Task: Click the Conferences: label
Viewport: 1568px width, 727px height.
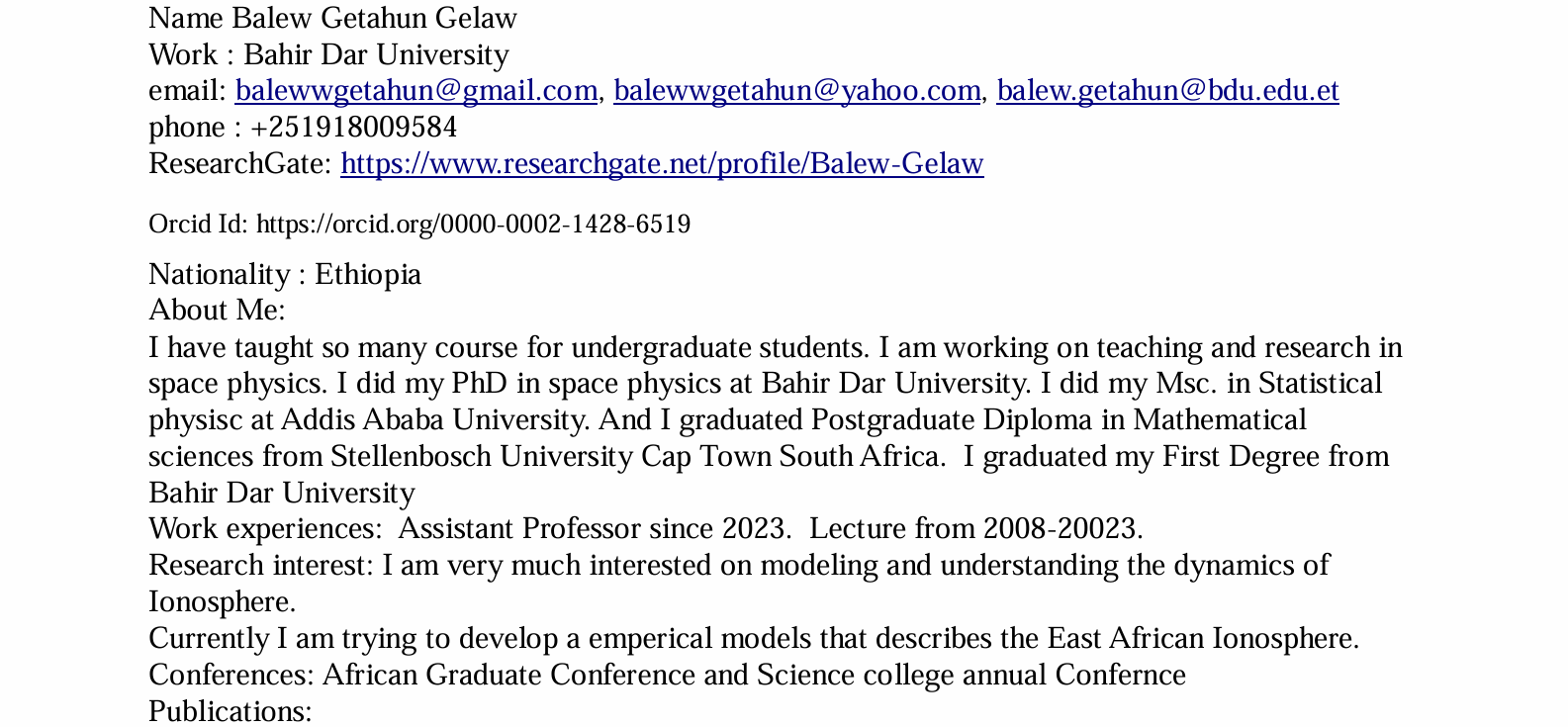Action: coord(231,675)
